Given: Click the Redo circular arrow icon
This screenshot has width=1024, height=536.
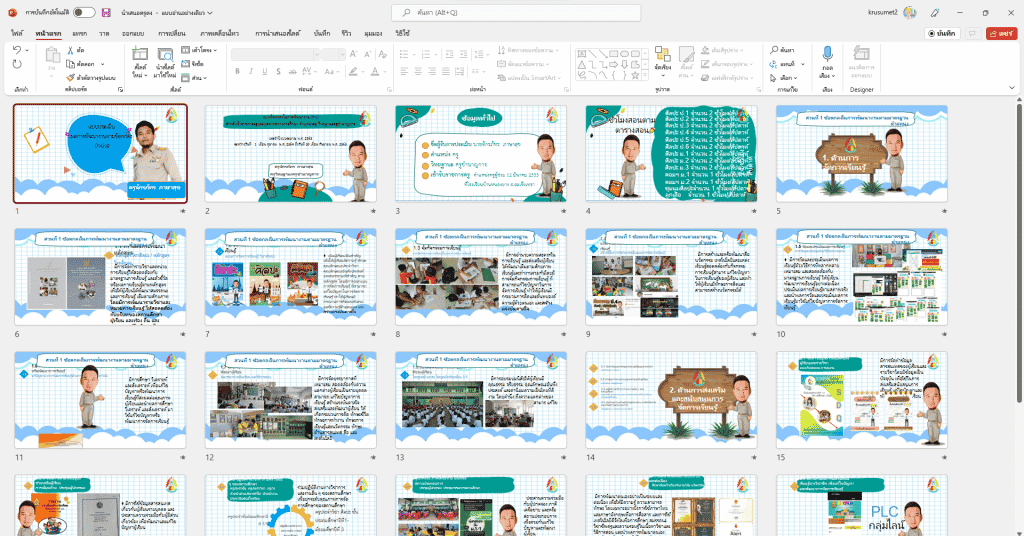Looking at the screenshot, I should pos(17,64).
